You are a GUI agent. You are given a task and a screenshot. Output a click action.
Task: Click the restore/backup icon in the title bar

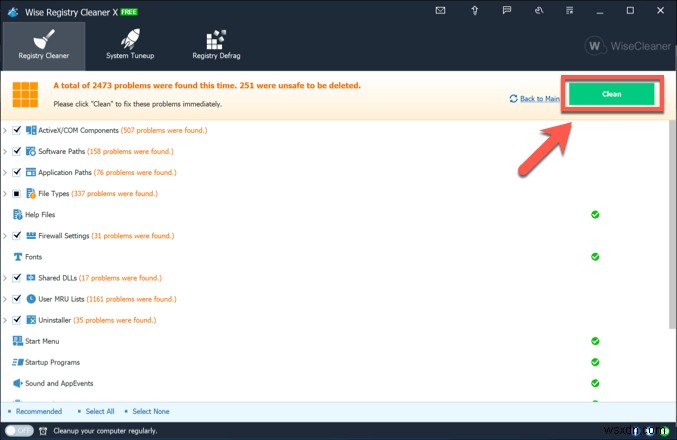[x=538, y=11]
